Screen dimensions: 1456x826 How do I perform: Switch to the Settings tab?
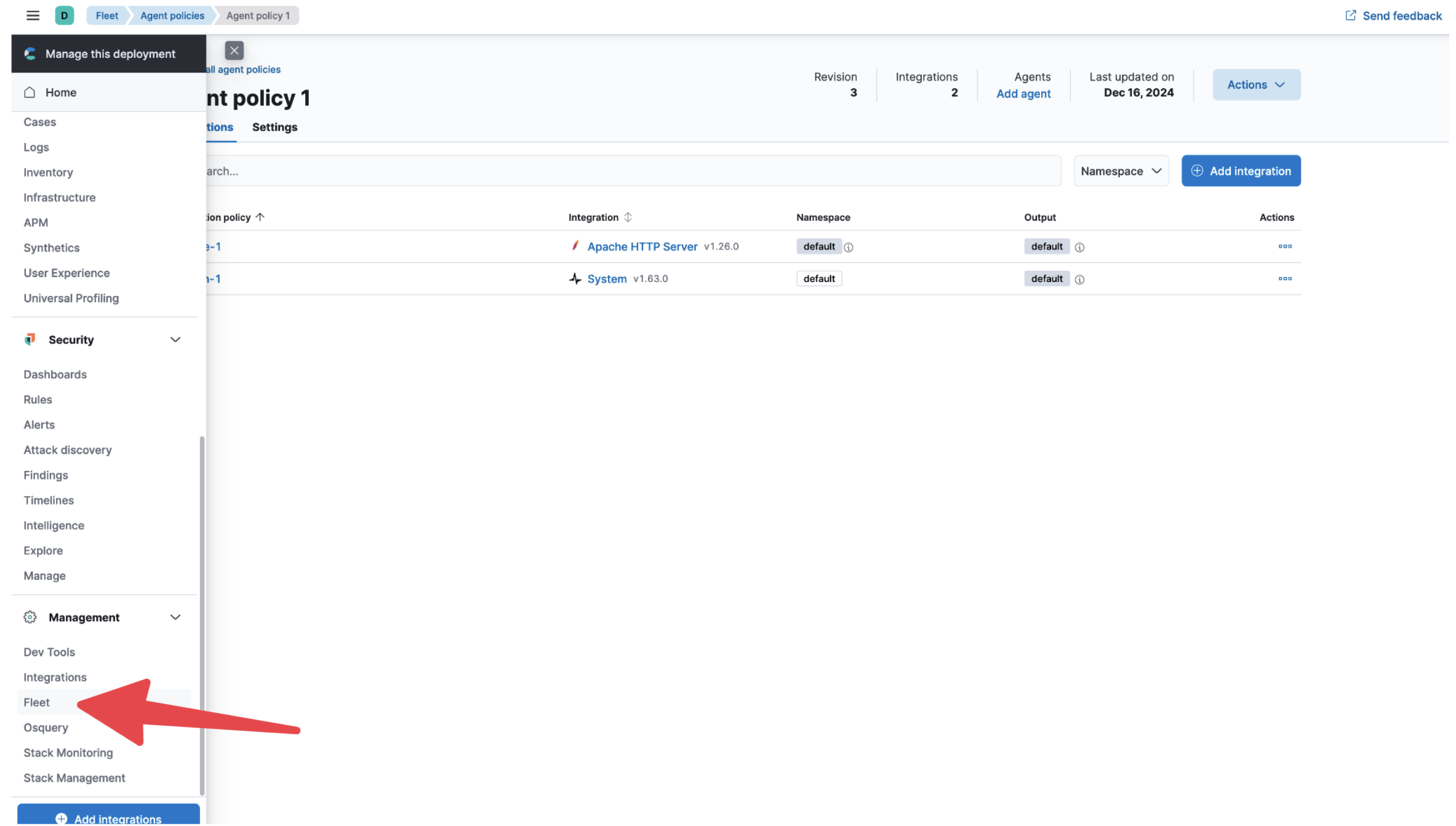coord(274,127)
